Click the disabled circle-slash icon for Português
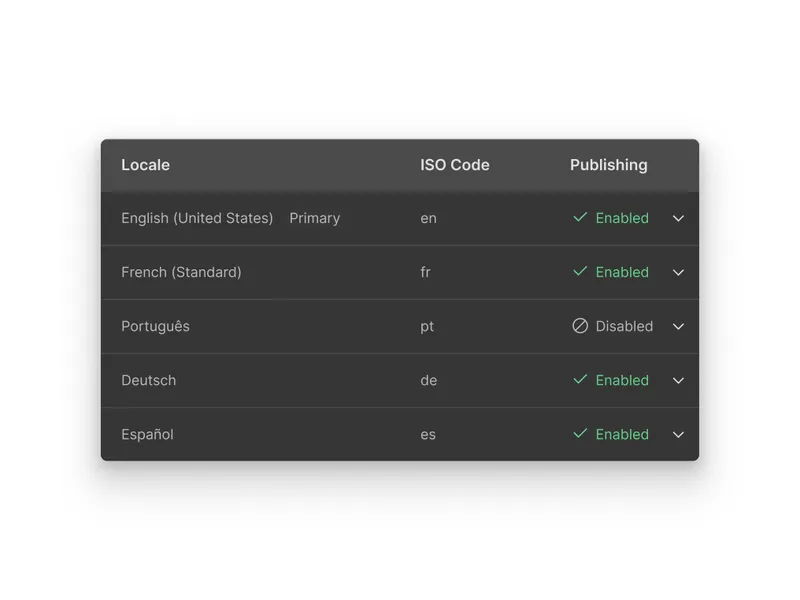Viewport: 800px width, 600px height. point(580,326)
